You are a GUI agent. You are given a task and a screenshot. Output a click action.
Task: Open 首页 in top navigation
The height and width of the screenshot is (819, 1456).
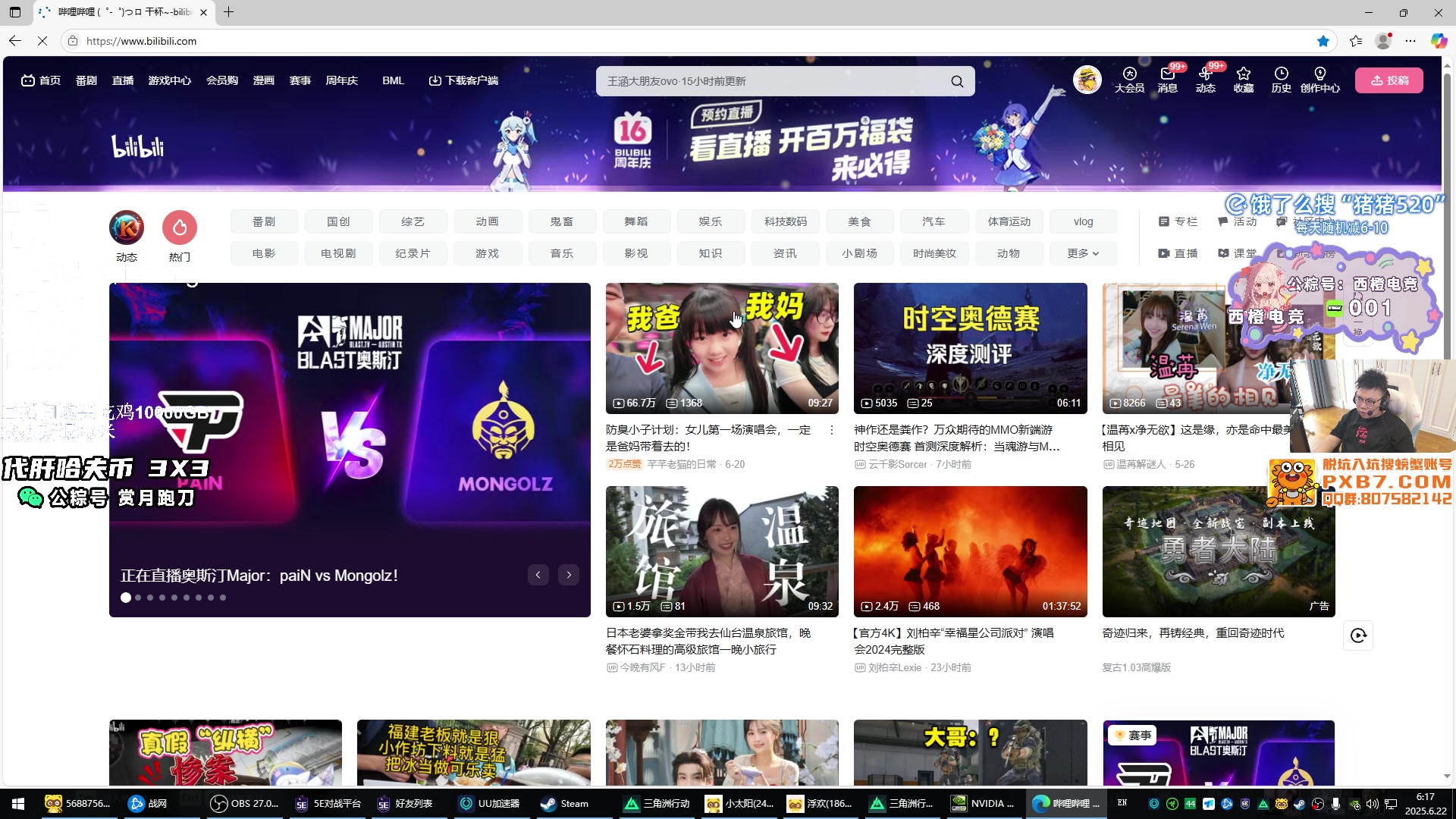(41, 80)
